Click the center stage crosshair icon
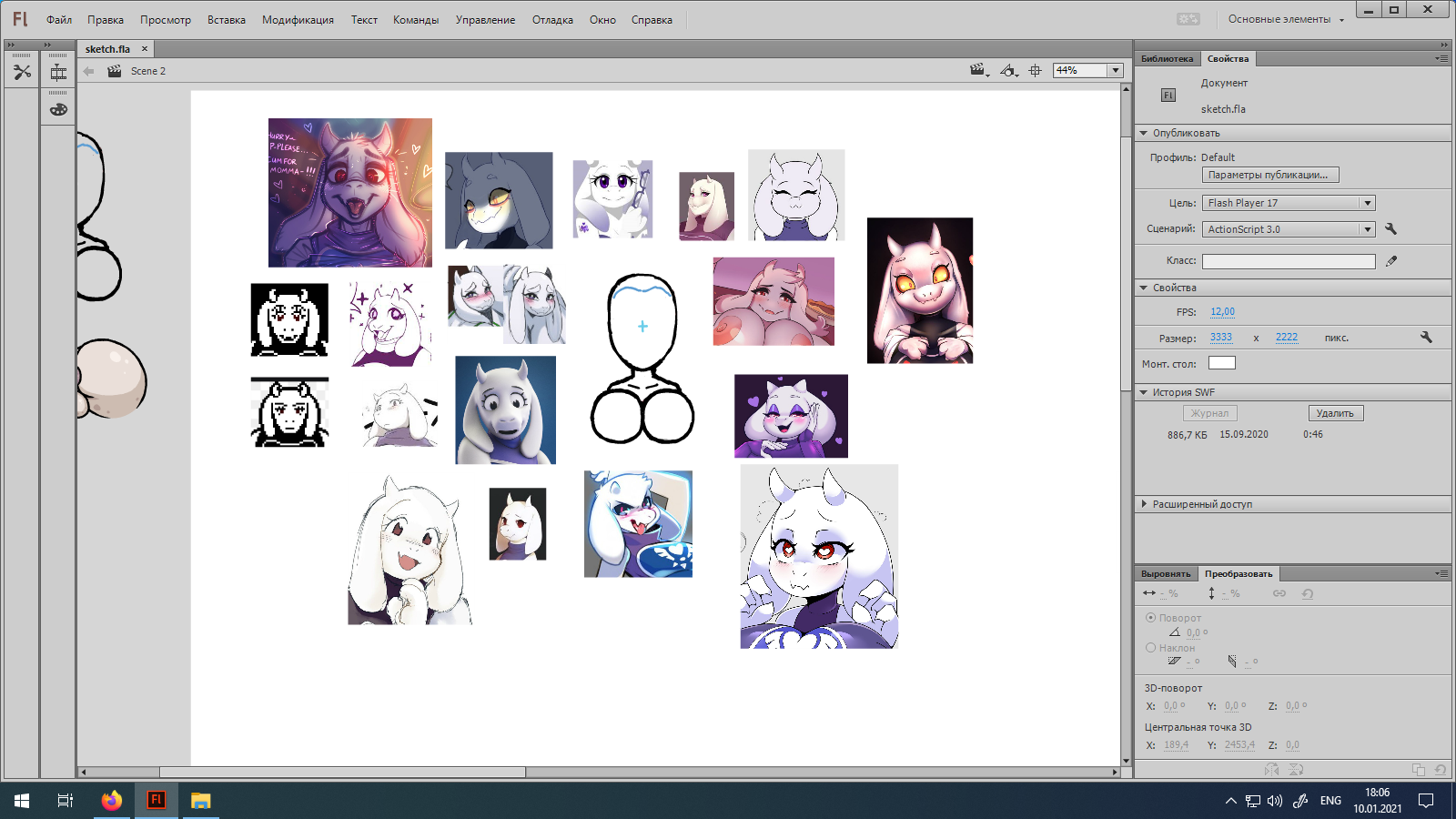 click(1036, 70)
